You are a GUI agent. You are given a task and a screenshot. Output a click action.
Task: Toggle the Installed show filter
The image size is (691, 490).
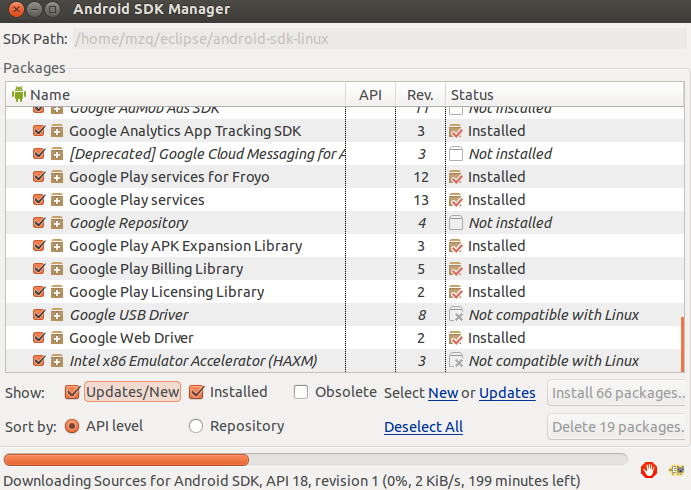(197, 392)
